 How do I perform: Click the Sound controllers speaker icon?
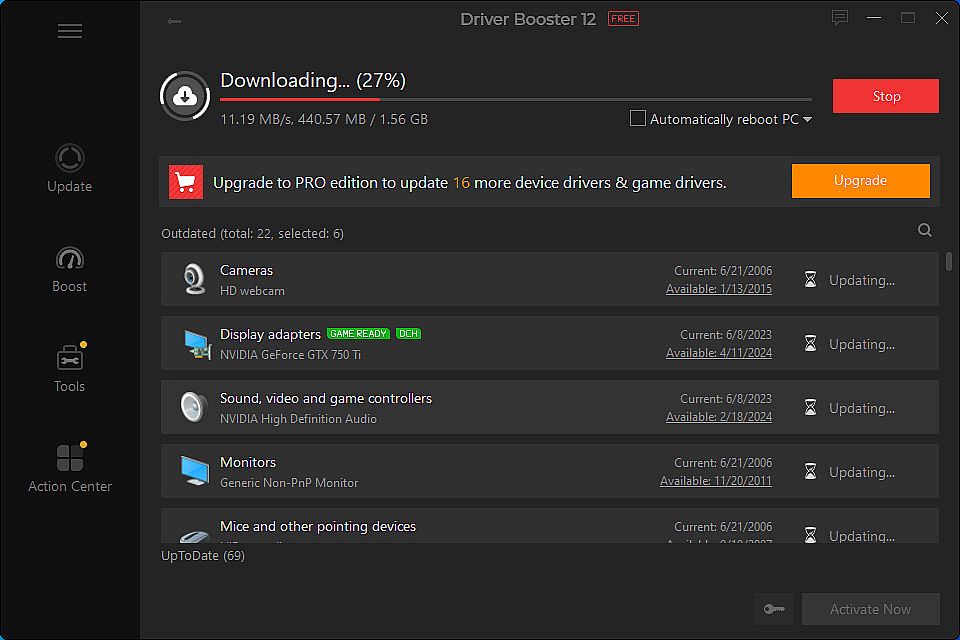tap(194, 407)
